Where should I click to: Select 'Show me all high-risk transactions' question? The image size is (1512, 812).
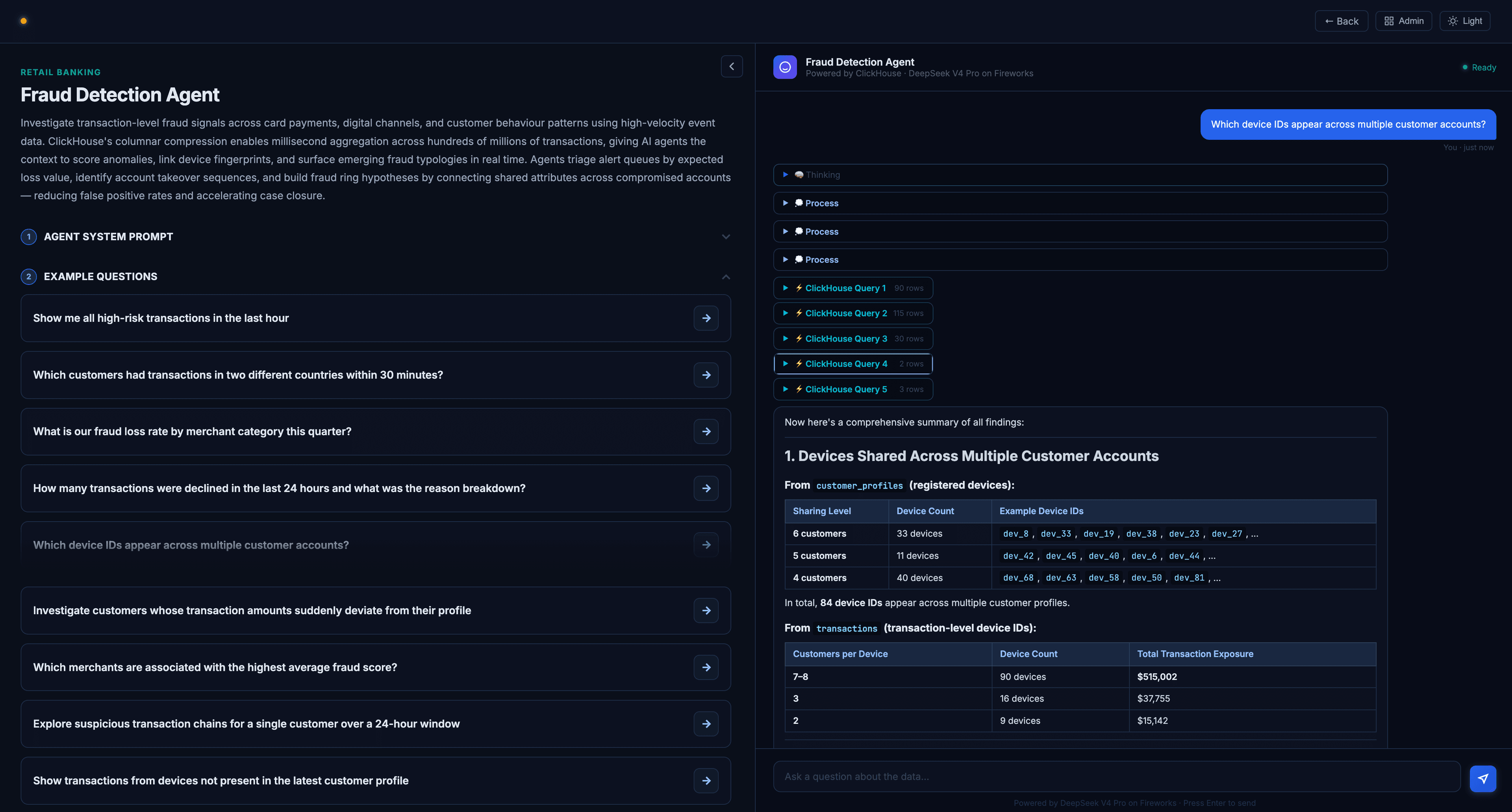tap(376, 318)
